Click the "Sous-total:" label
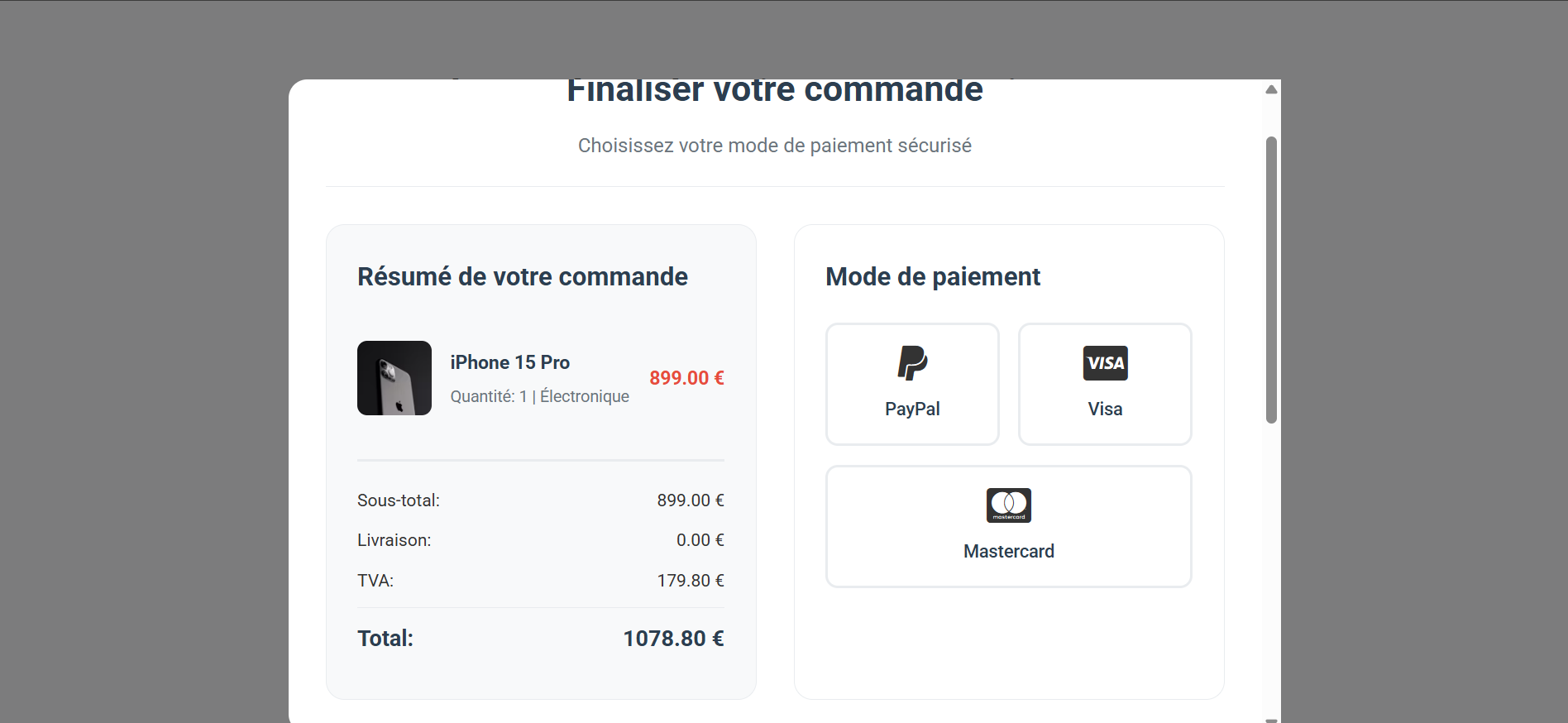Image resolution: width=1568 pixels, height=723 pixels. (399, 500)
